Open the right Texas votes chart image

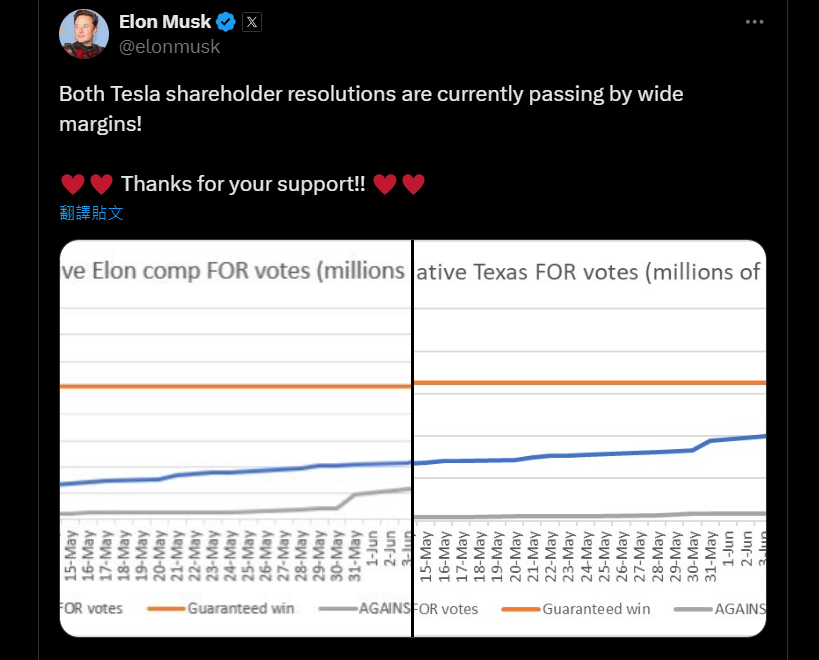590,438
